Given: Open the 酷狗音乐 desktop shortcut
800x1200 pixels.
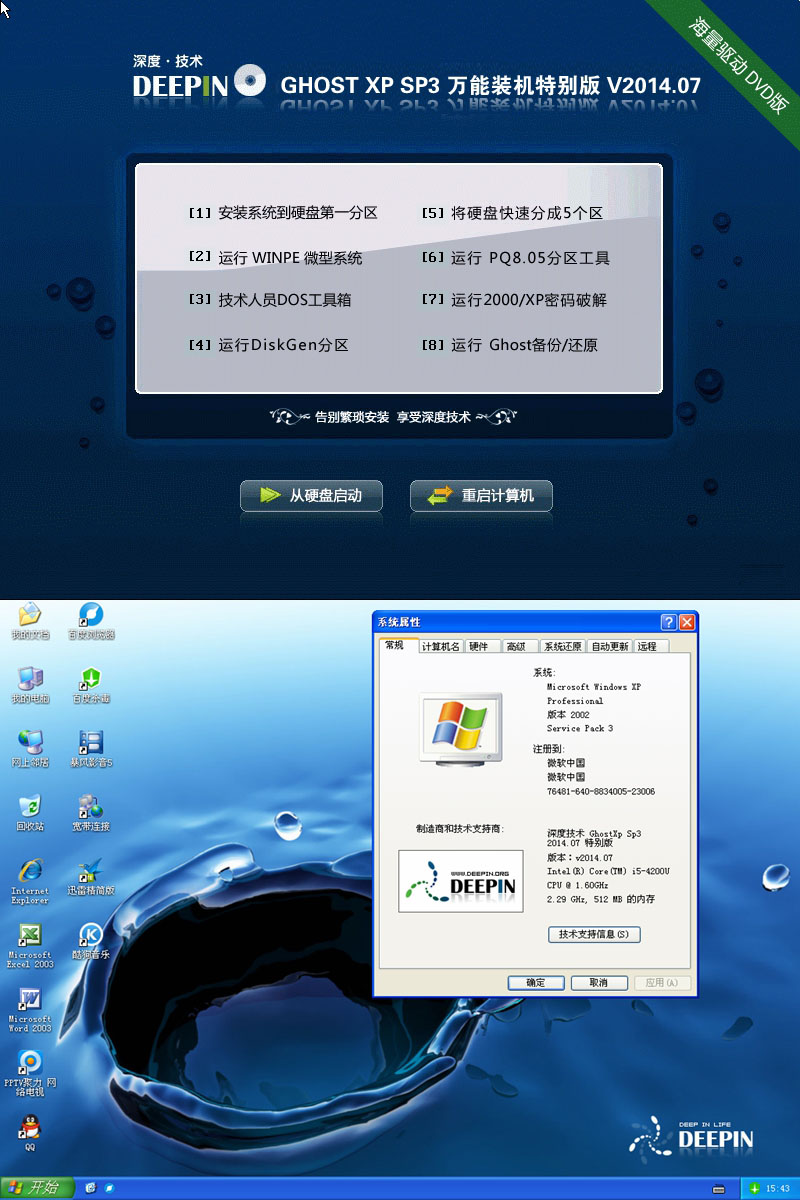Looking at the screenshot, I should (91, 942).
